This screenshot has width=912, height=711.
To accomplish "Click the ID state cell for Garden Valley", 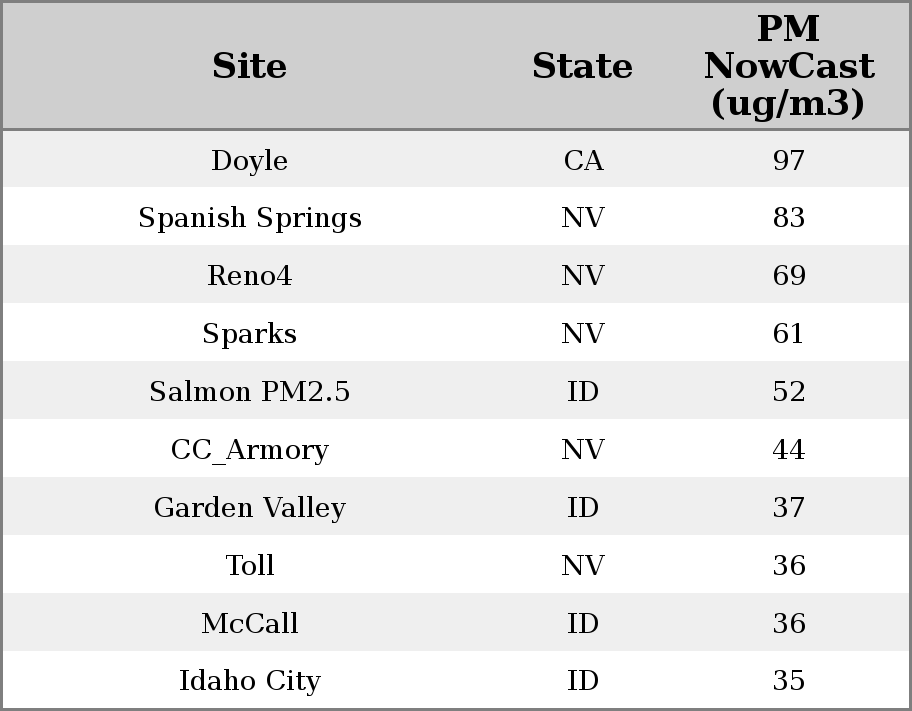I will click(x=583, y=508).
